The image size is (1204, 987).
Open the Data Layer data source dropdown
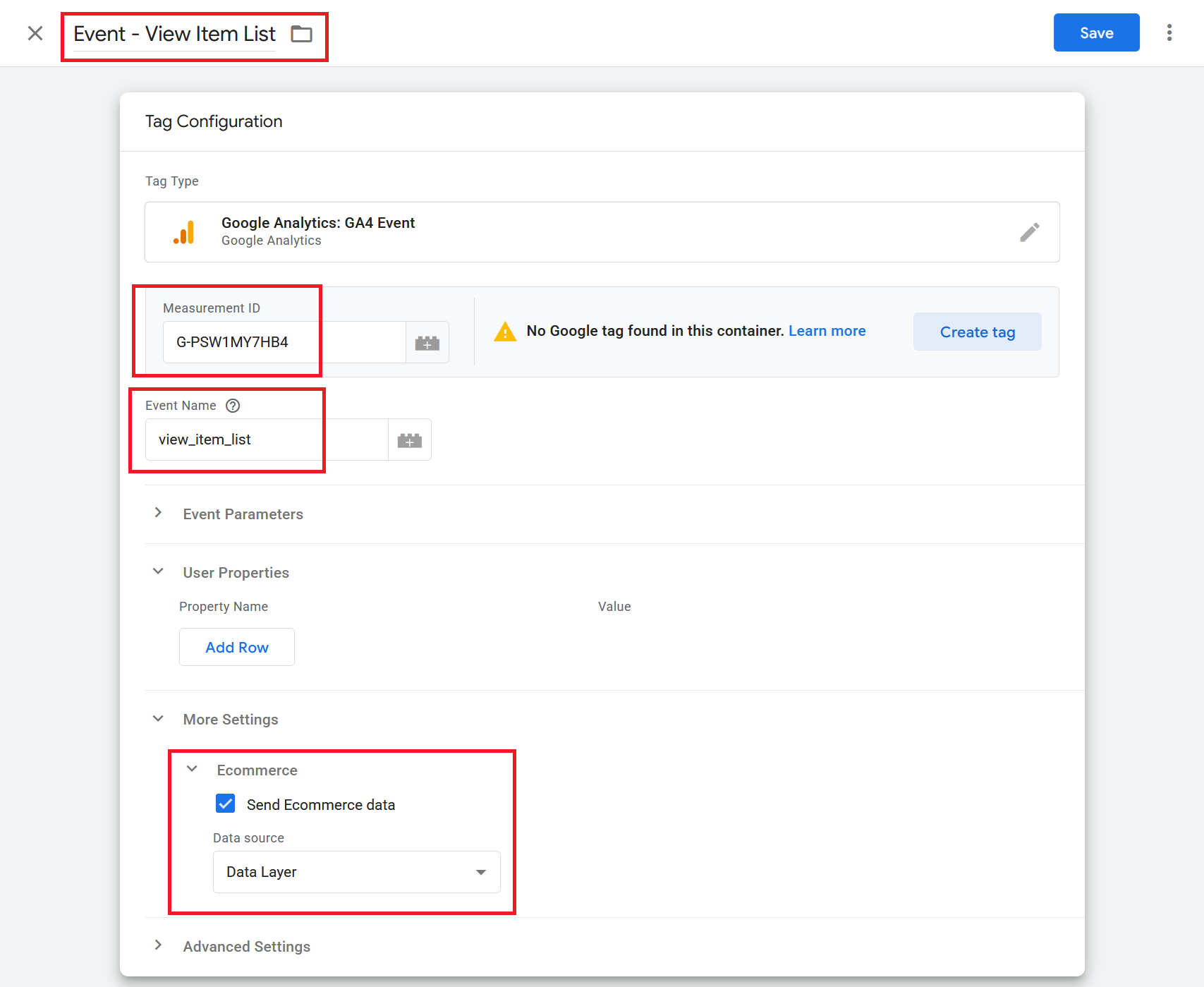357,872
